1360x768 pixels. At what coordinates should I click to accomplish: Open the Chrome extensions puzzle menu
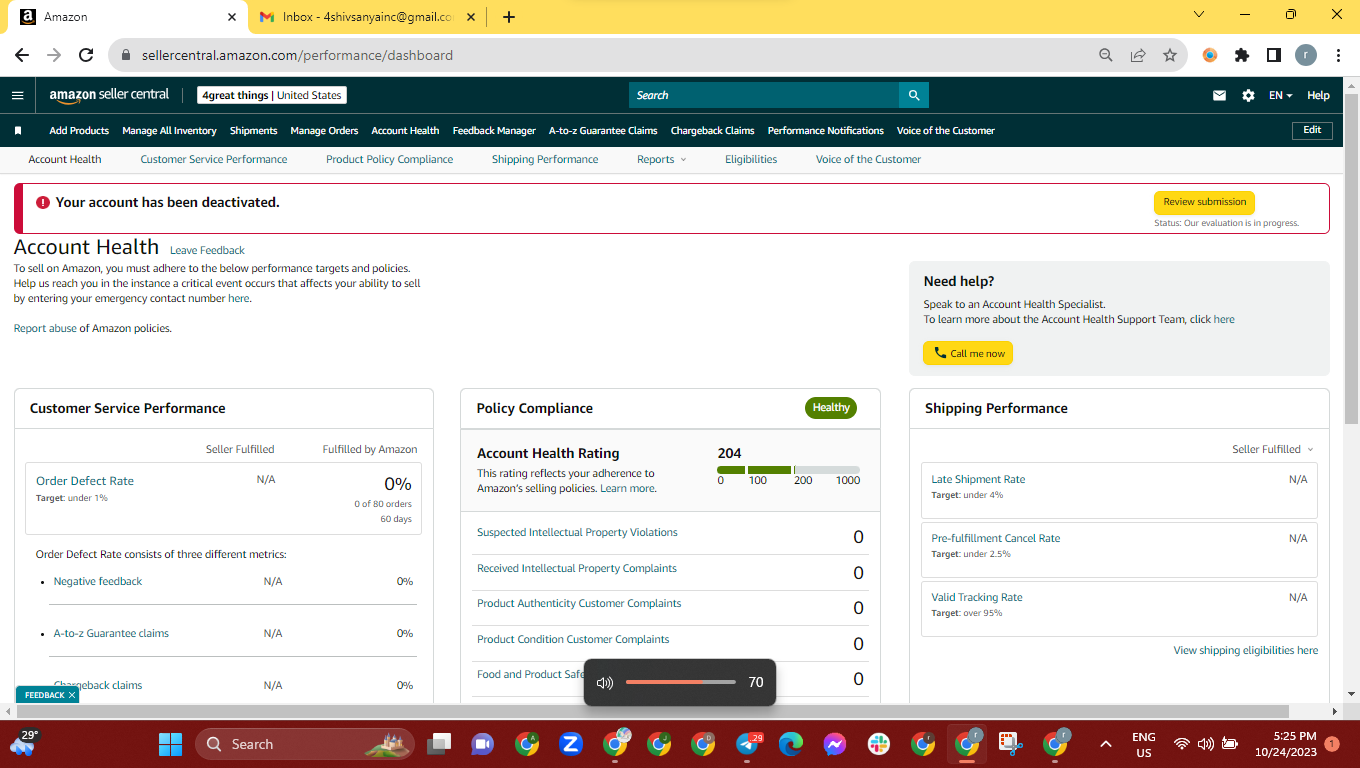click(1242, 55)
